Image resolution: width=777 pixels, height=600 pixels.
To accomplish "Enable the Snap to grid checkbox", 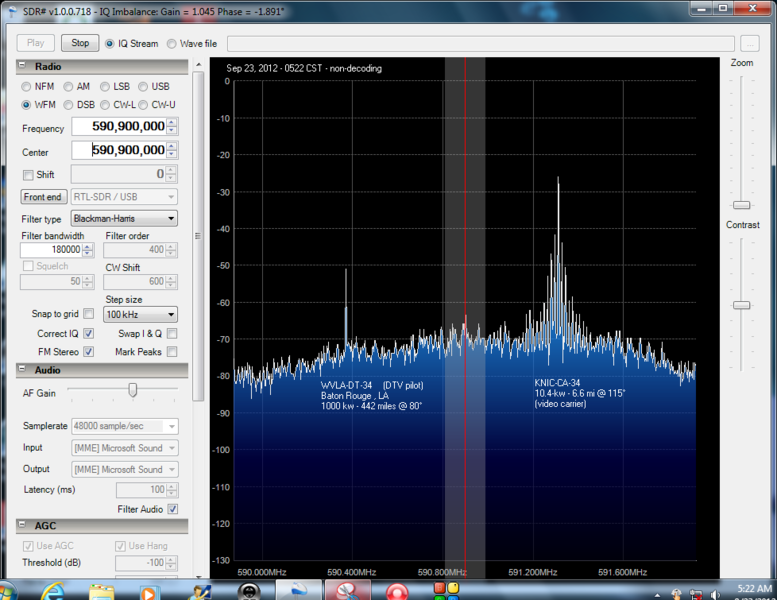I will click(x=88, y=314).
